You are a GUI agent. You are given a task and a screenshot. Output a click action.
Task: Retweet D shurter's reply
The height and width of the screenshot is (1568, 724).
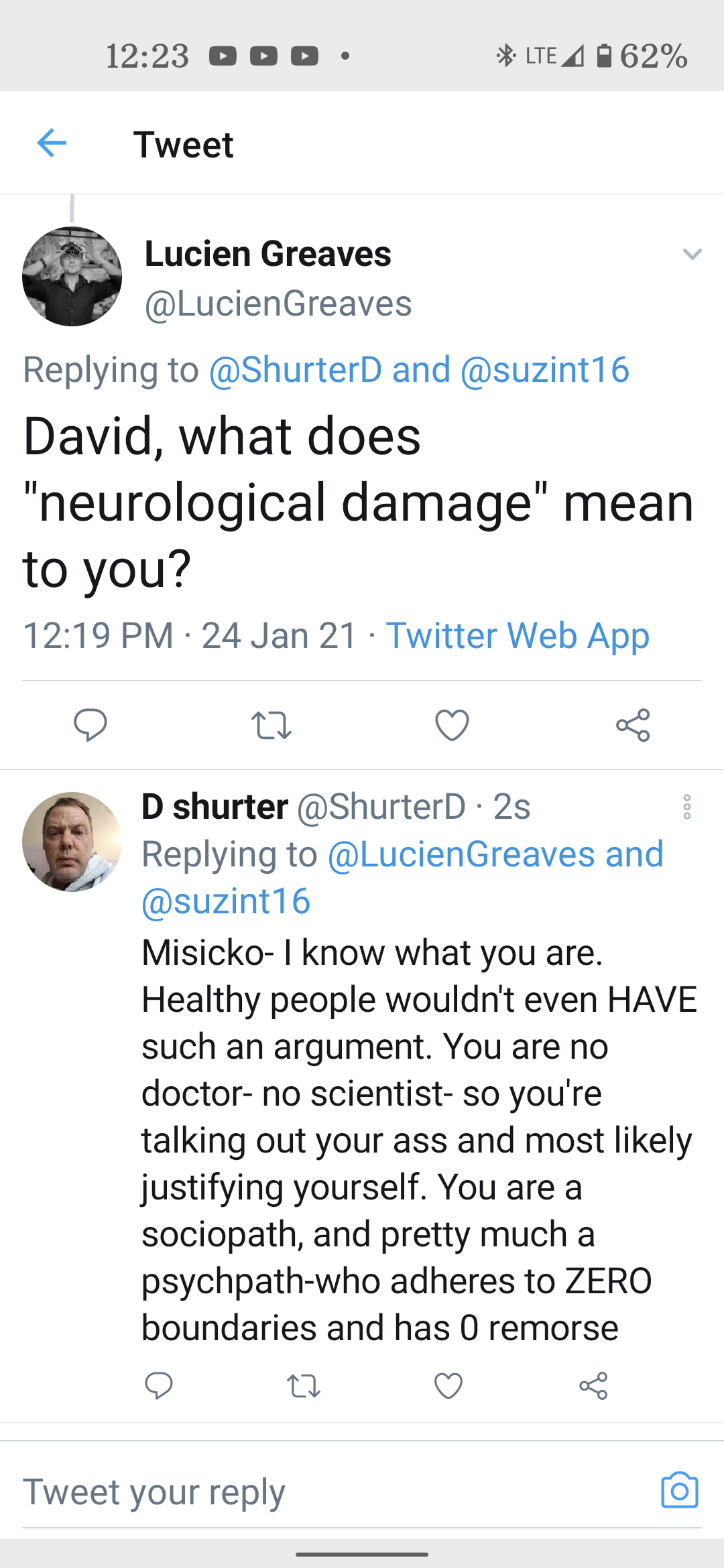click(304, 1386)
